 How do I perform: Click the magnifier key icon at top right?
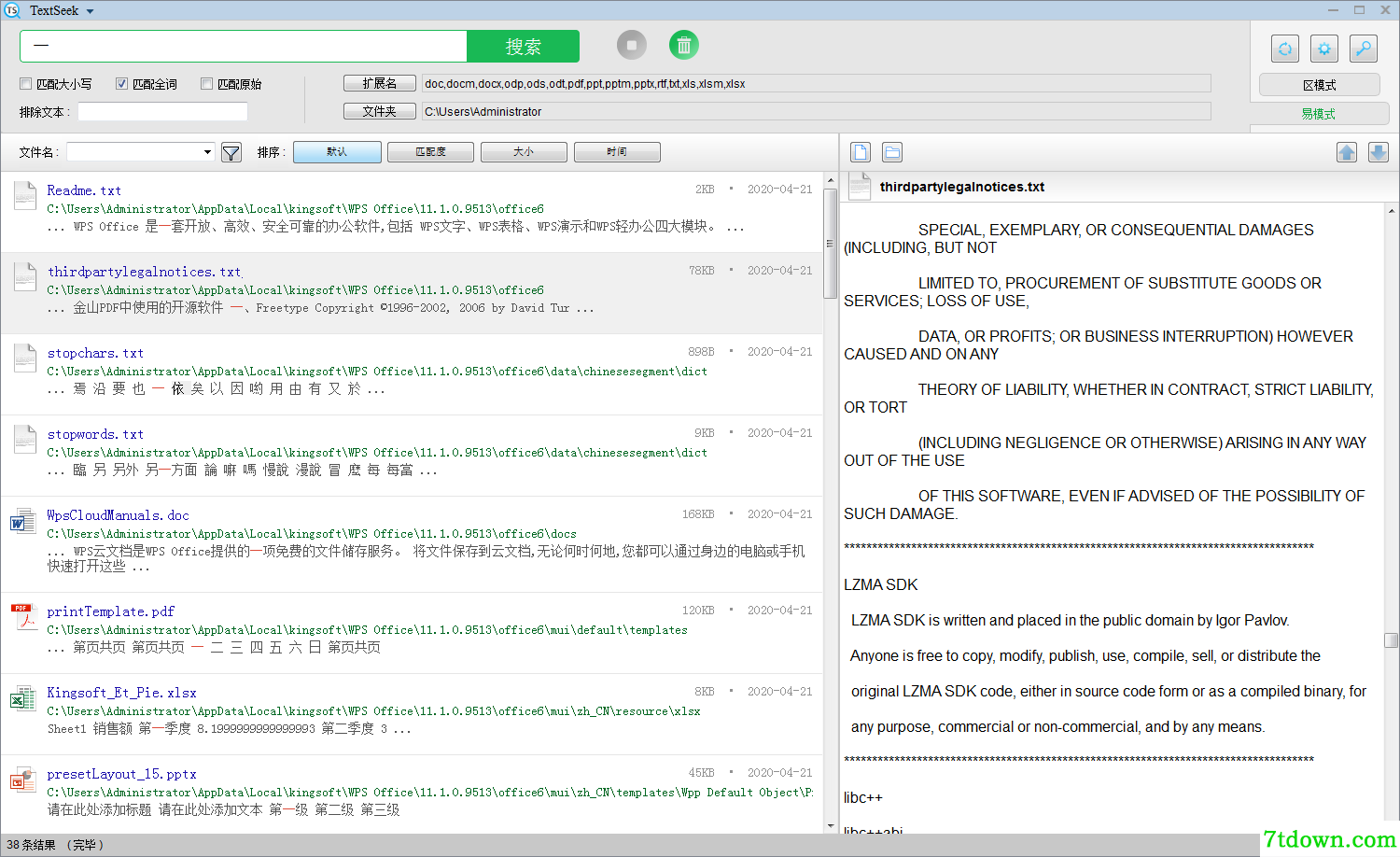point(1364,49)
